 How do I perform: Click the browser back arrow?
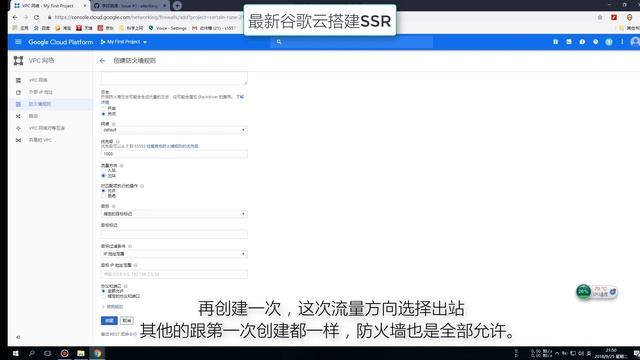15,17
